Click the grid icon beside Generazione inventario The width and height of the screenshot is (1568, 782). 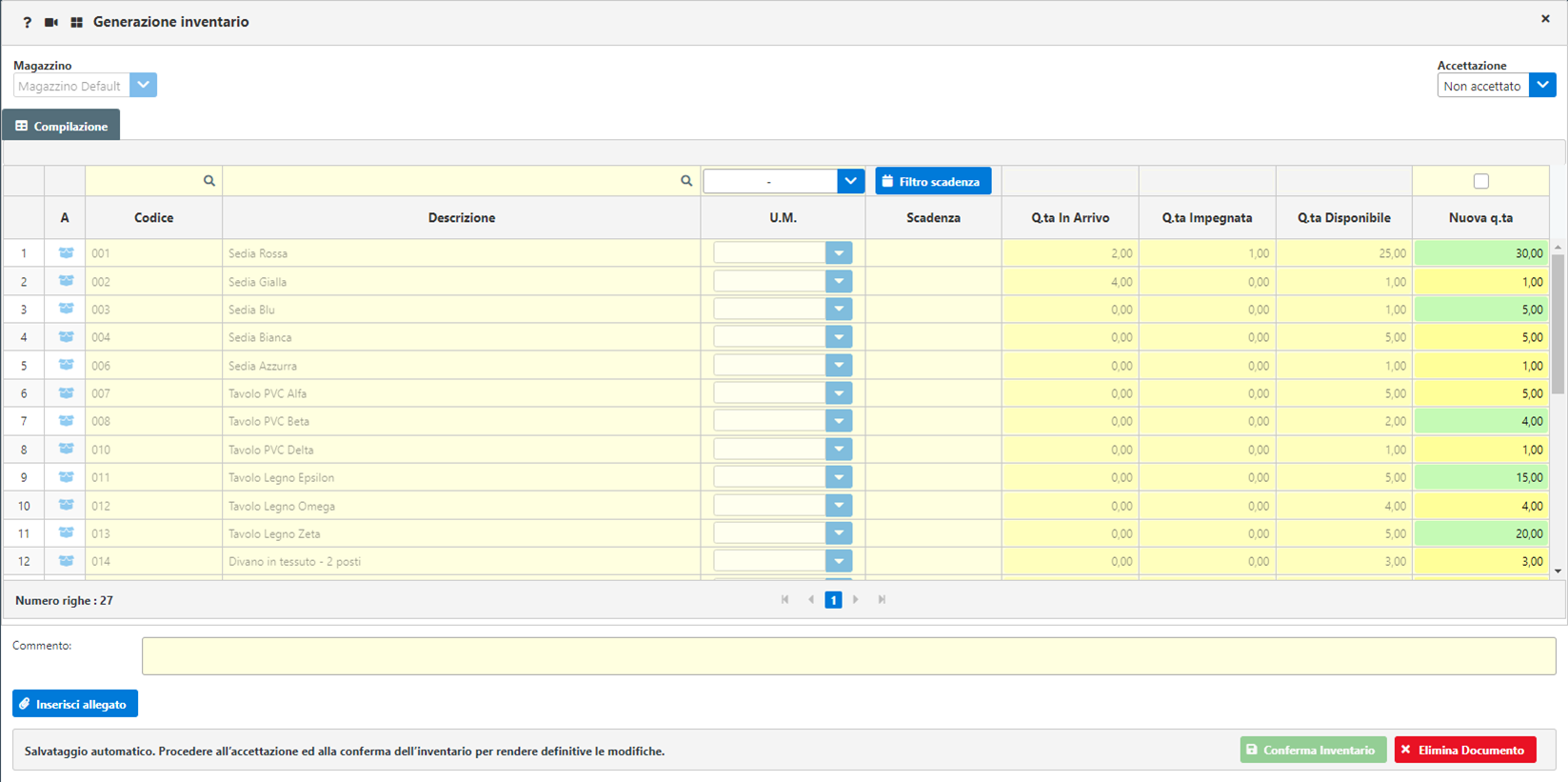point(77,22)
